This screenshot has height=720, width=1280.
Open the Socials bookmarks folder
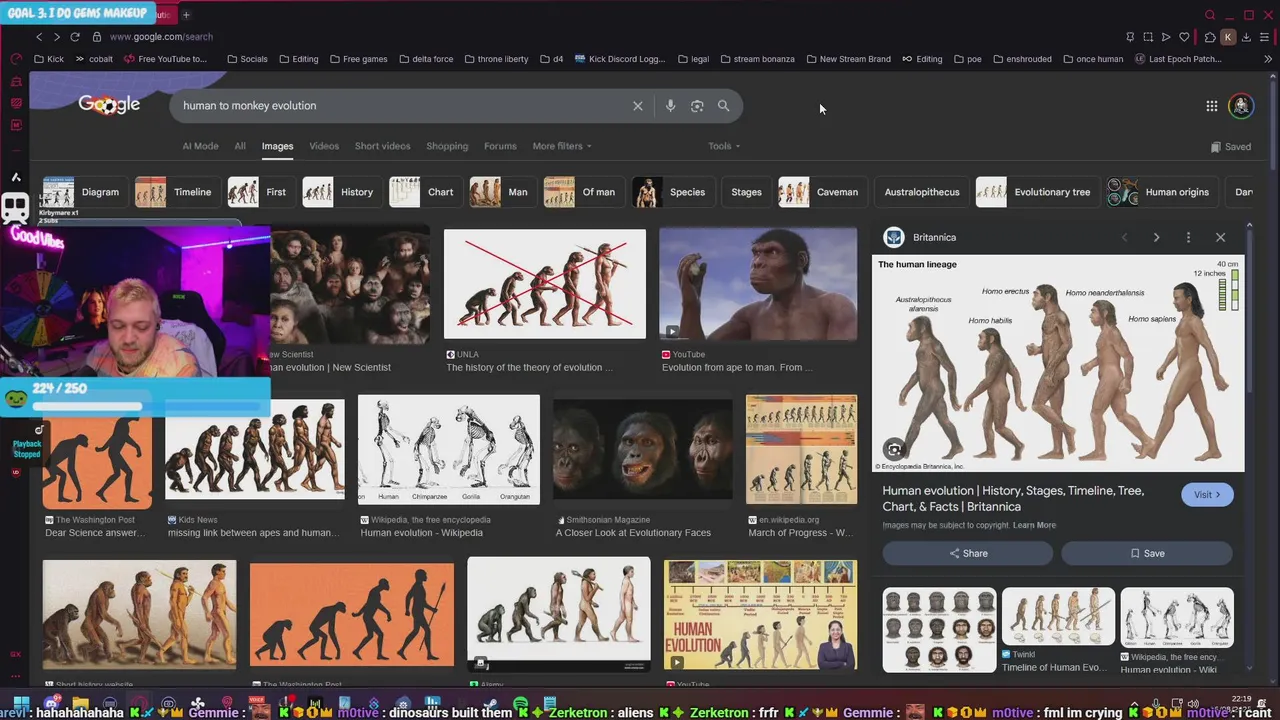pyautogui.click(x=247, y=59)
